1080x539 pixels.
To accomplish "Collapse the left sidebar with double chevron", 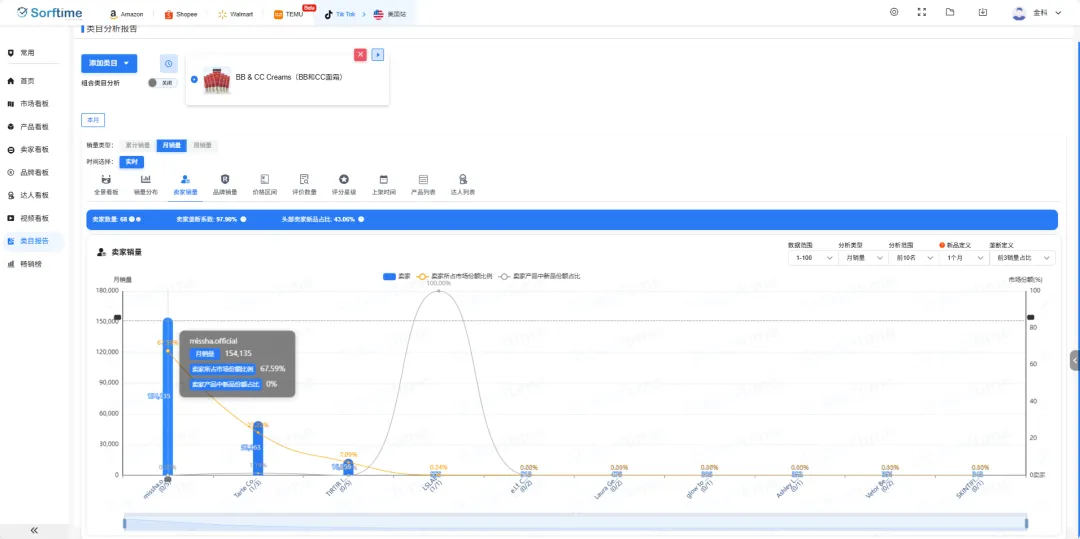I will [34, 530].
